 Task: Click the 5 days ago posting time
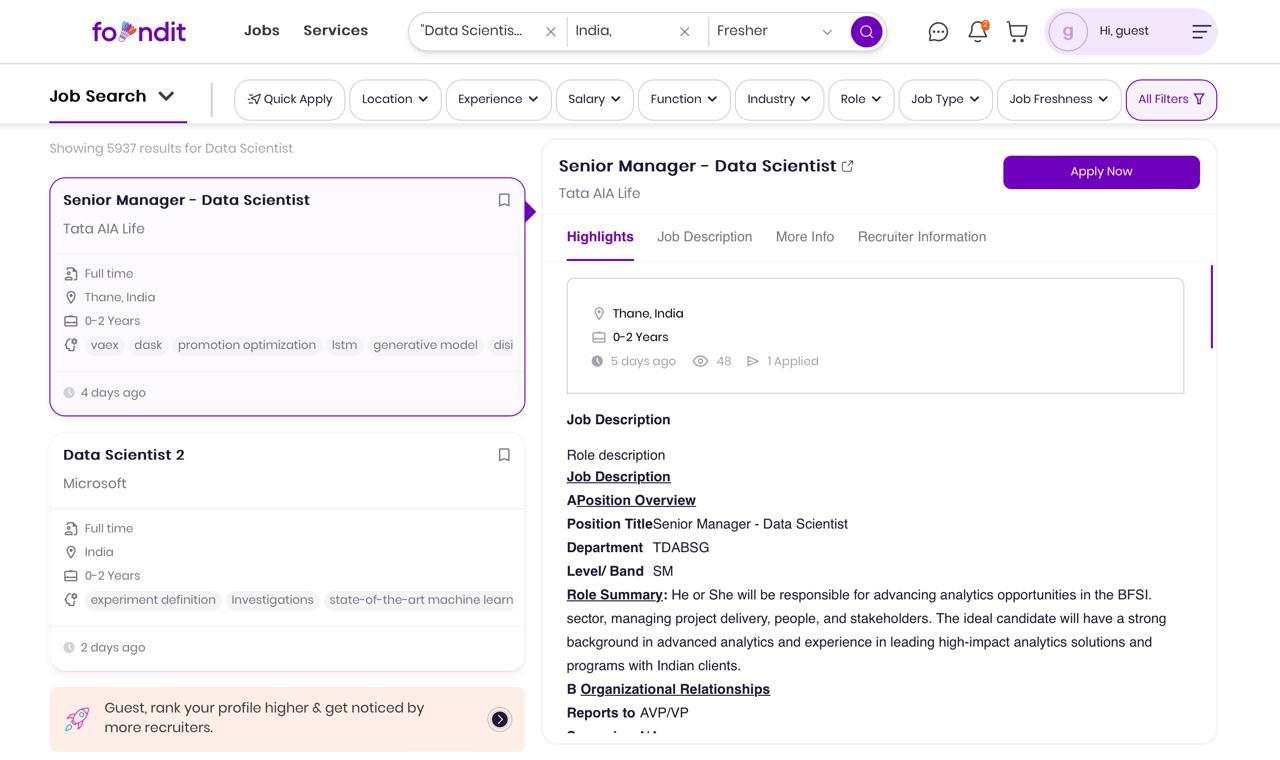[643, 361]
